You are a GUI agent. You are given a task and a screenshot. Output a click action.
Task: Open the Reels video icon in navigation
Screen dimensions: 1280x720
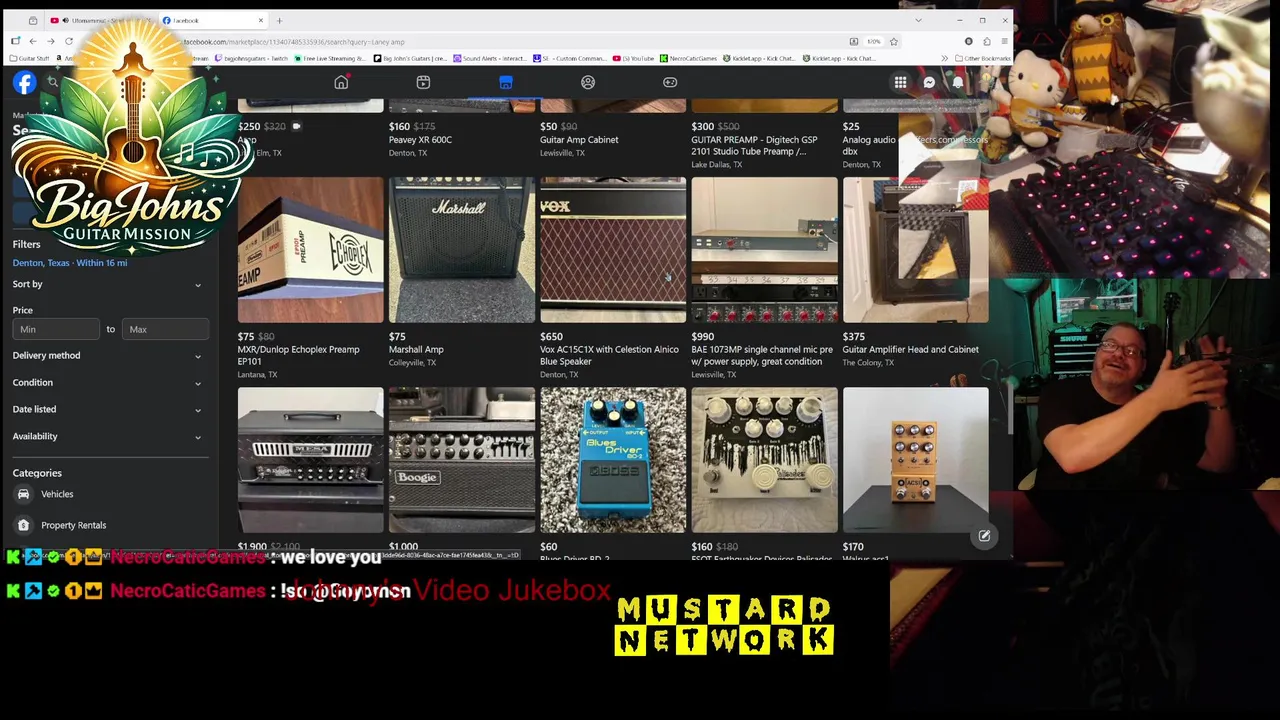coord(423,82)
